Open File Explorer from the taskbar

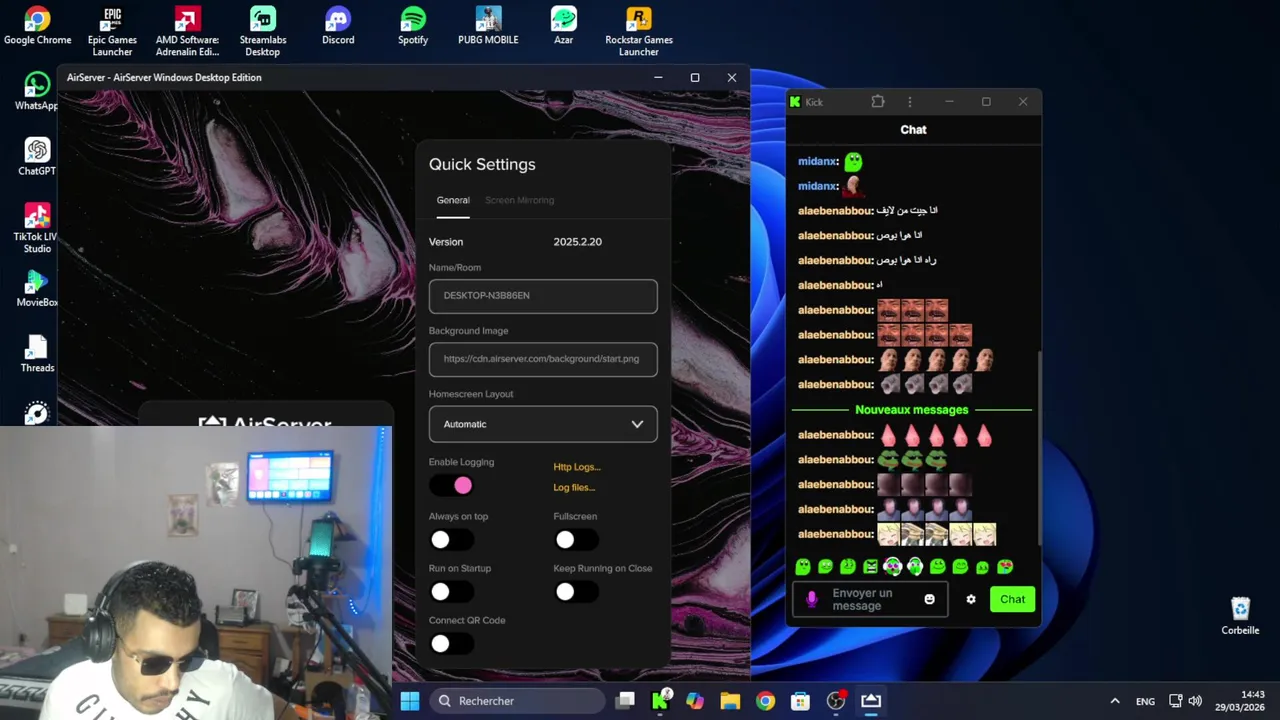730,701
